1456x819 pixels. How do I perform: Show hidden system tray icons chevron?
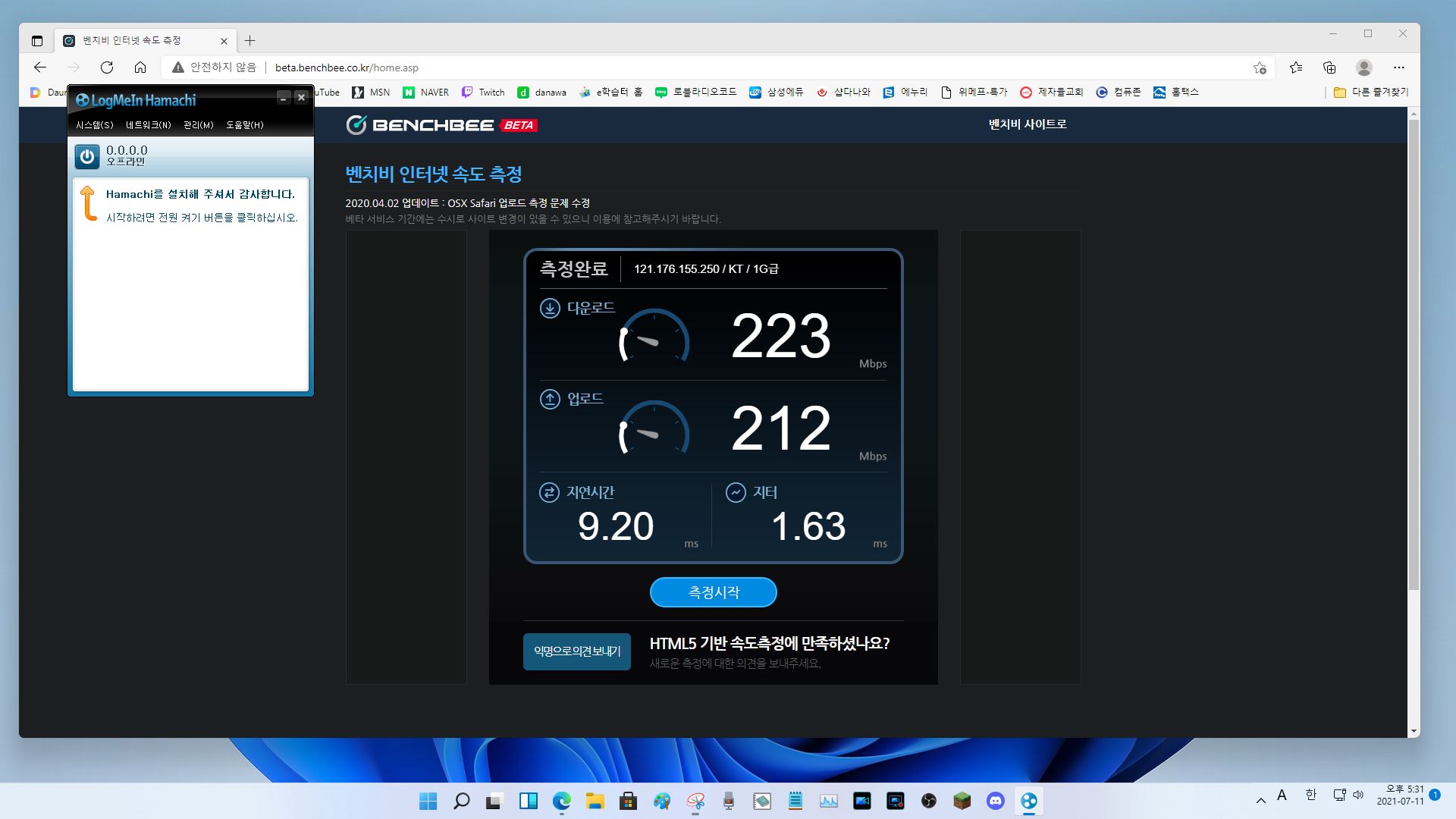[1260, 800]
